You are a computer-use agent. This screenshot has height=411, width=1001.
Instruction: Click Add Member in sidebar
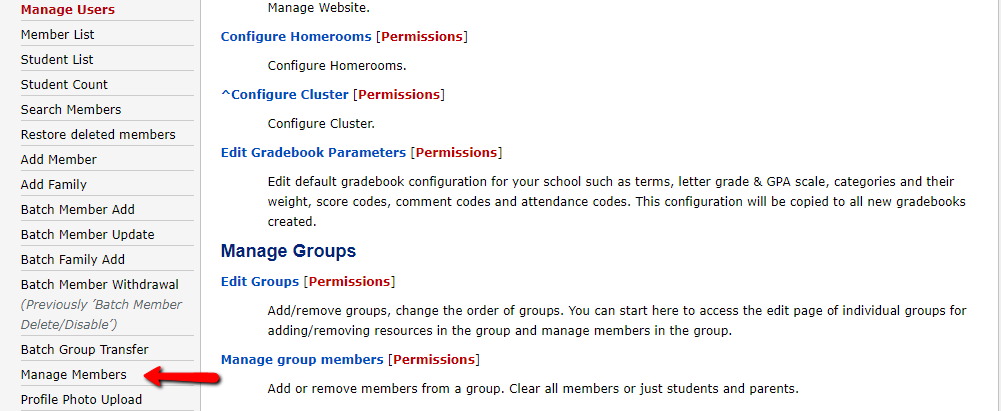59,159
